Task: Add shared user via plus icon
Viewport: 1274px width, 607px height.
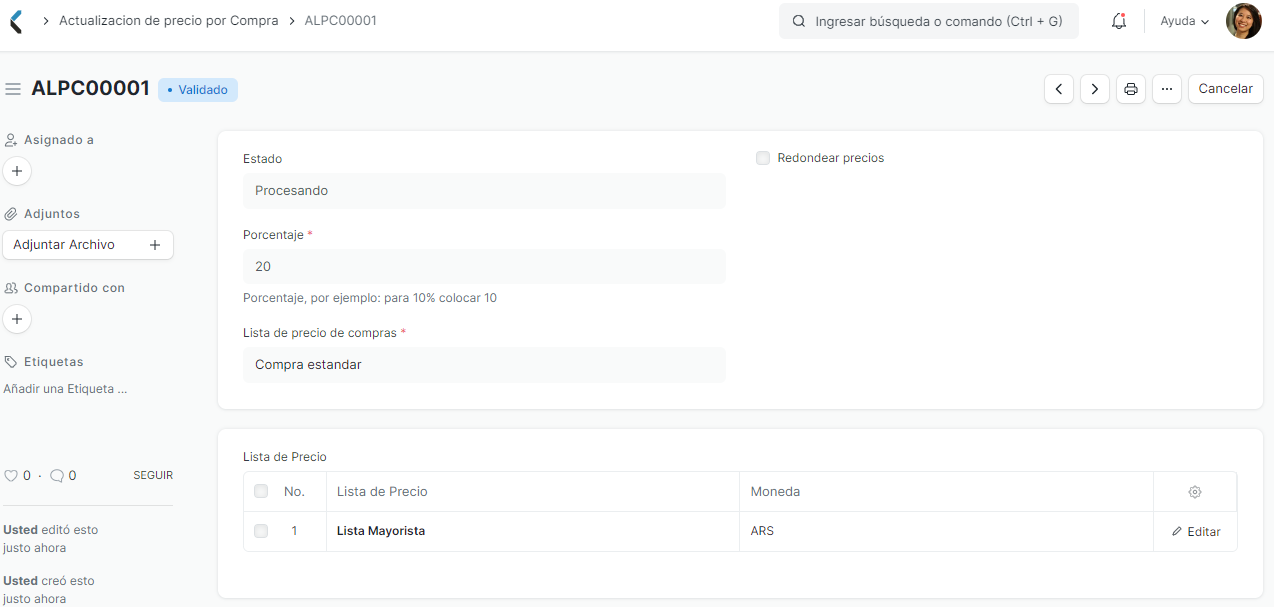Action: point(16,319)
